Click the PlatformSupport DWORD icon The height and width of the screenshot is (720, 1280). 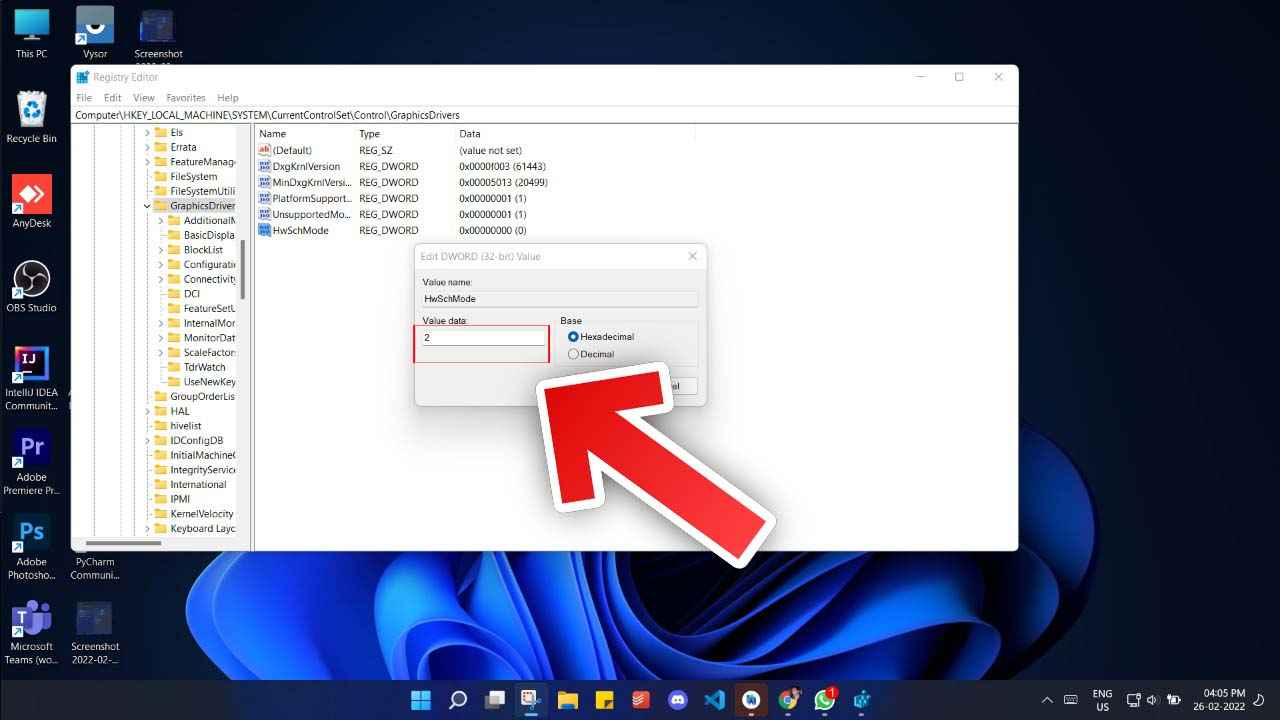pyautogui.click(x=265, y=198)
